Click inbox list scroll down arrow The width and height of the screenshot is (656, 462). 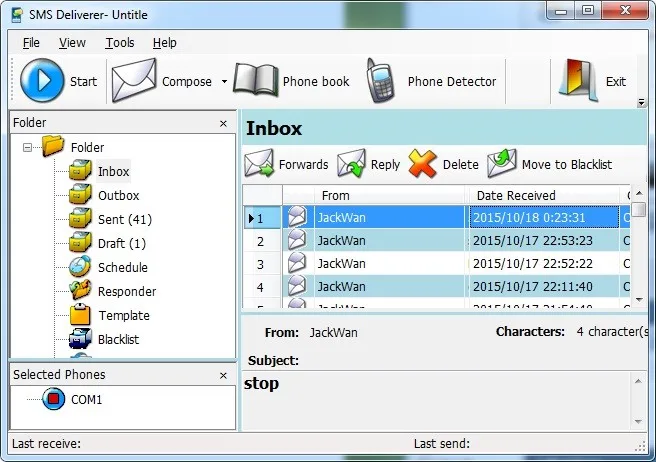point(639,300)
